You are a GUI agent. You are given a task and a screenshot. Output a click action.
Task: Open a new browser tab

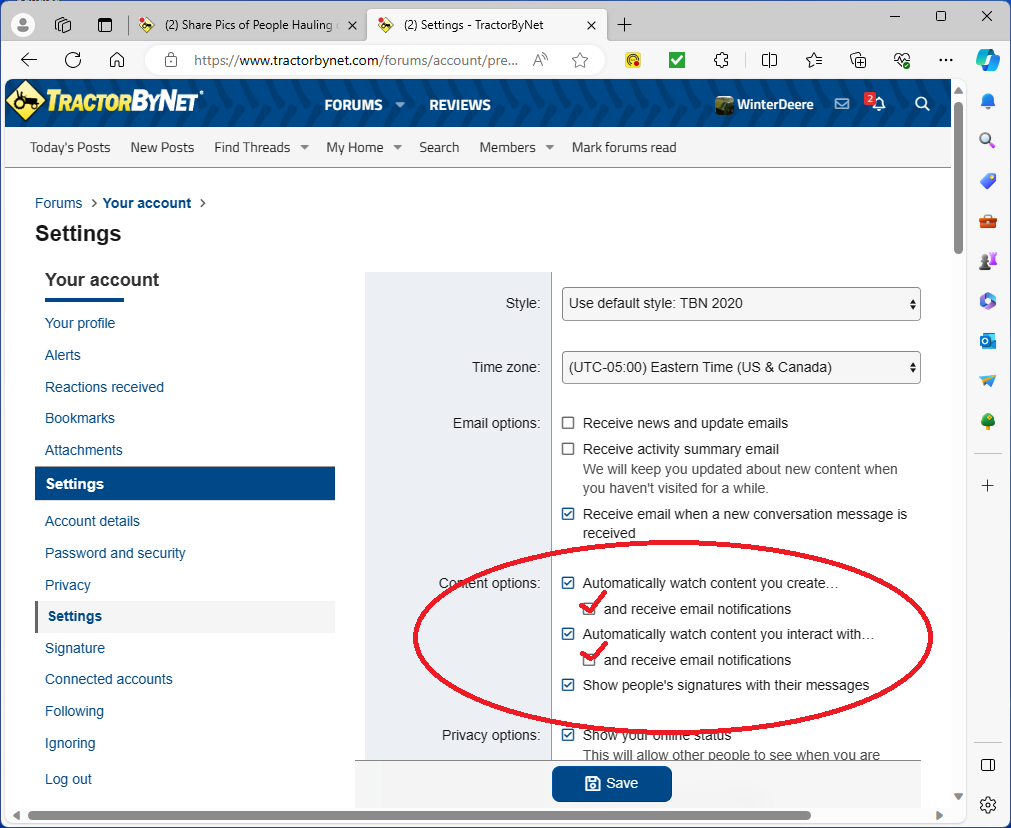(624, 25)
